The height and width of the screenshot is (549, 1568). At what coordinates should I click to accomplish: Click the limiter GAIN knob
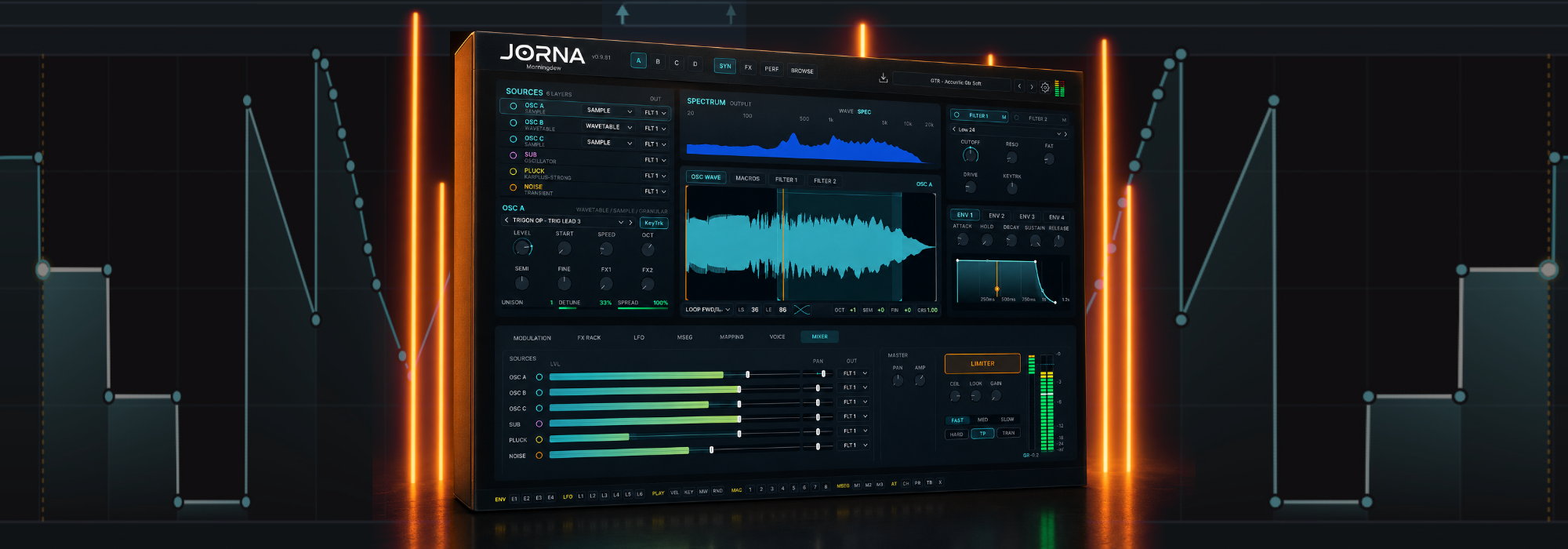coord(996,396)
